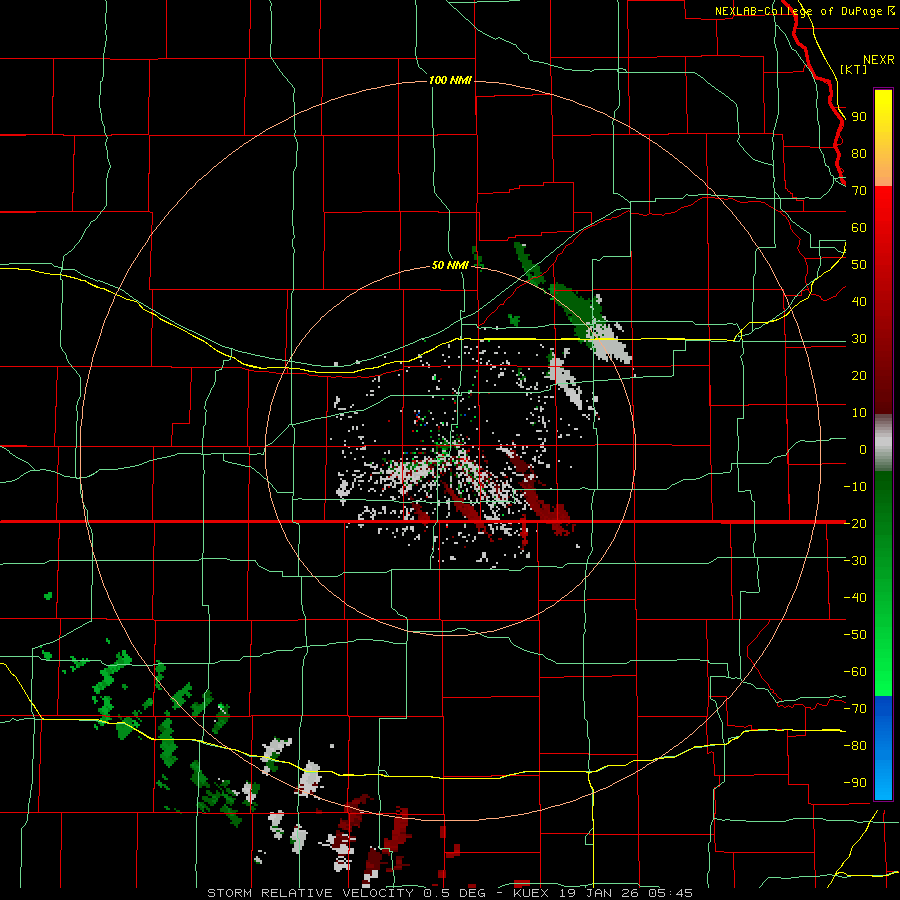Click the -30 value on the velocity scale
Image resolution: width=900 pixels, height=900 pixels.
coord(855,561)
